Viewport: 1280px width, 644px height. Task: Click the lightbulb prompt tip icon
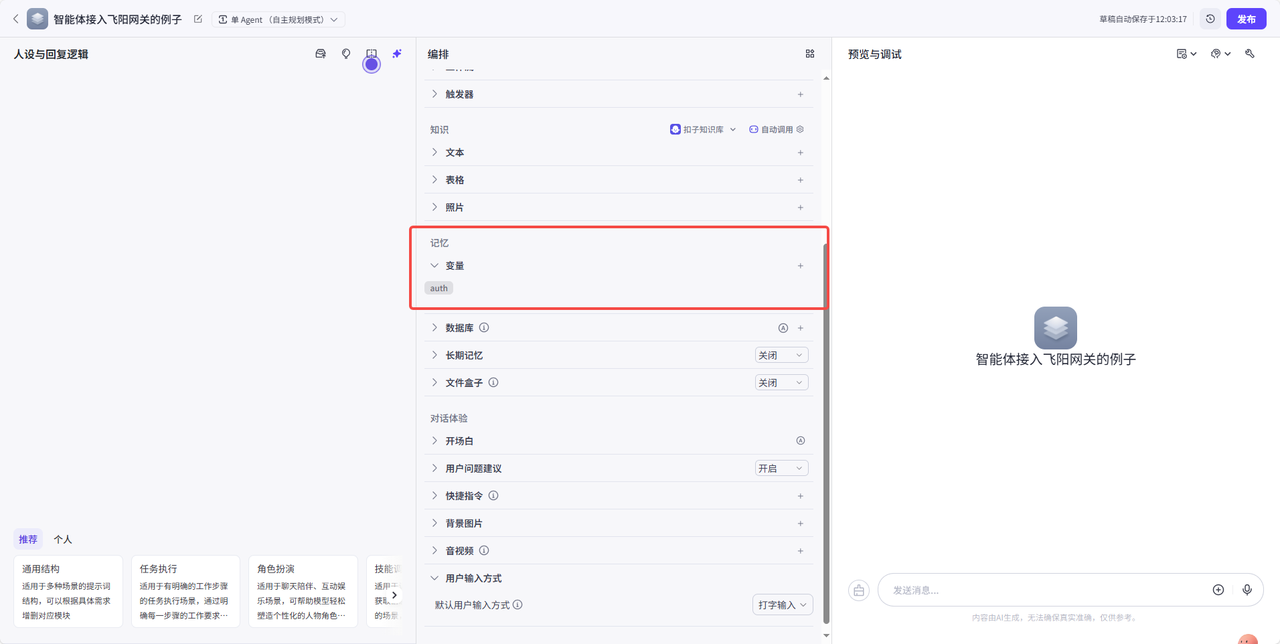[345, 53]
